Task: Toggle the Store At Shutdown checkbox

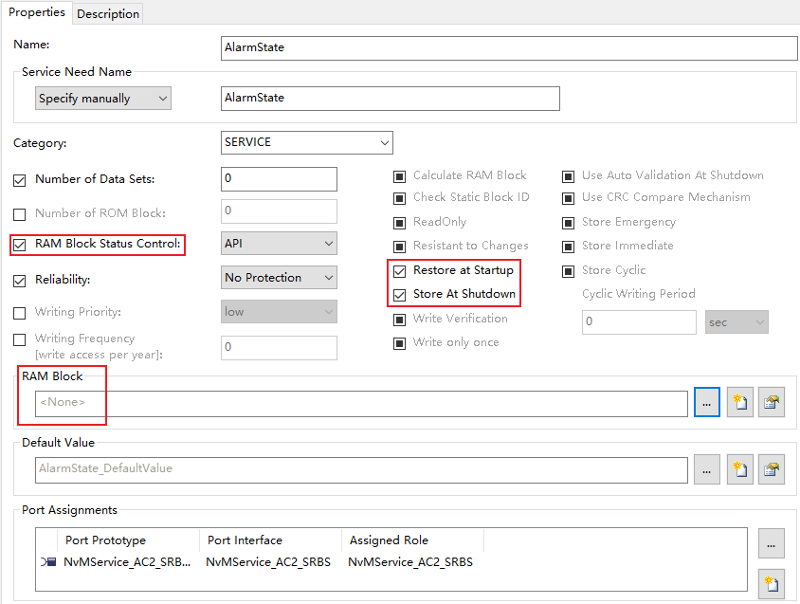Action: pyautogui.click(x=400, y=294)
